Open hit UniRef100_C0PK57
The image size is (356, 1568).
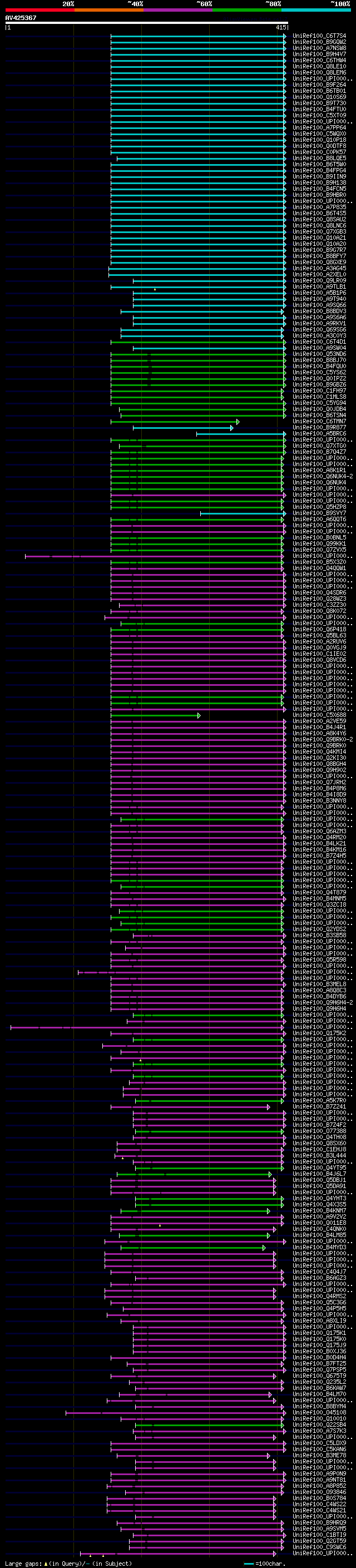click(319, 152)
